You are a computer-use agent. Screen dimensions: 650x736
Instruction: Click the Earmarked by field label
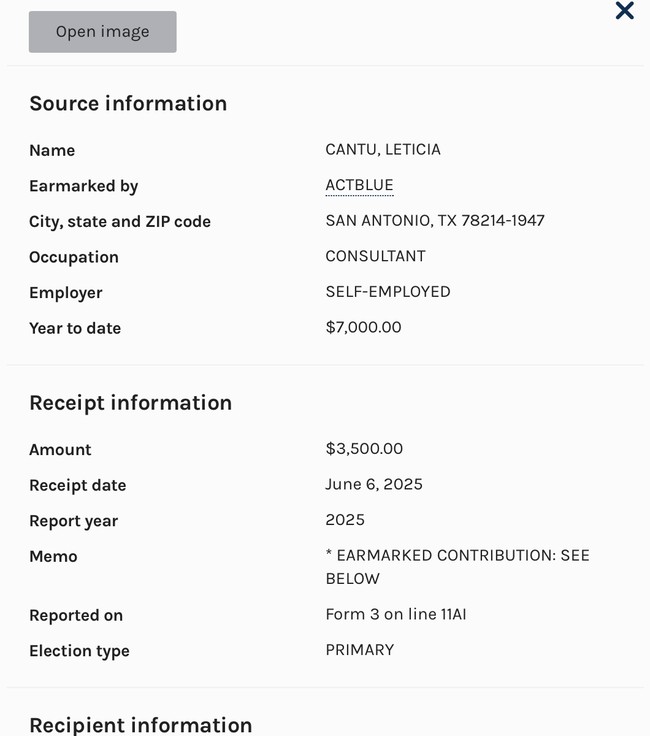pos(84,186)
